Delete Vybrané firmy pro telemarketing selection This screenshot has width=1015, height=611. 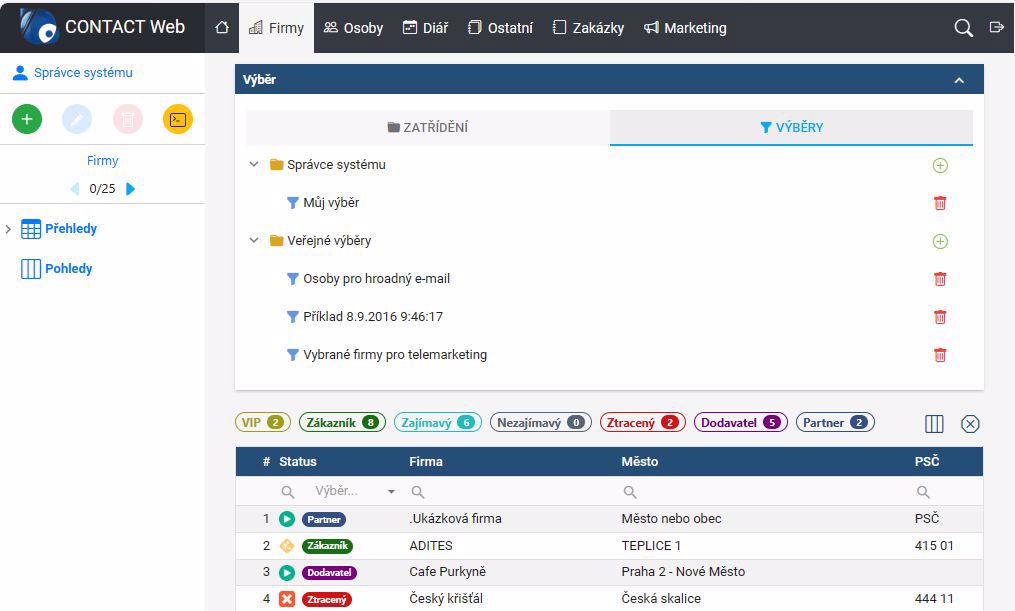[x=940, y=355]
